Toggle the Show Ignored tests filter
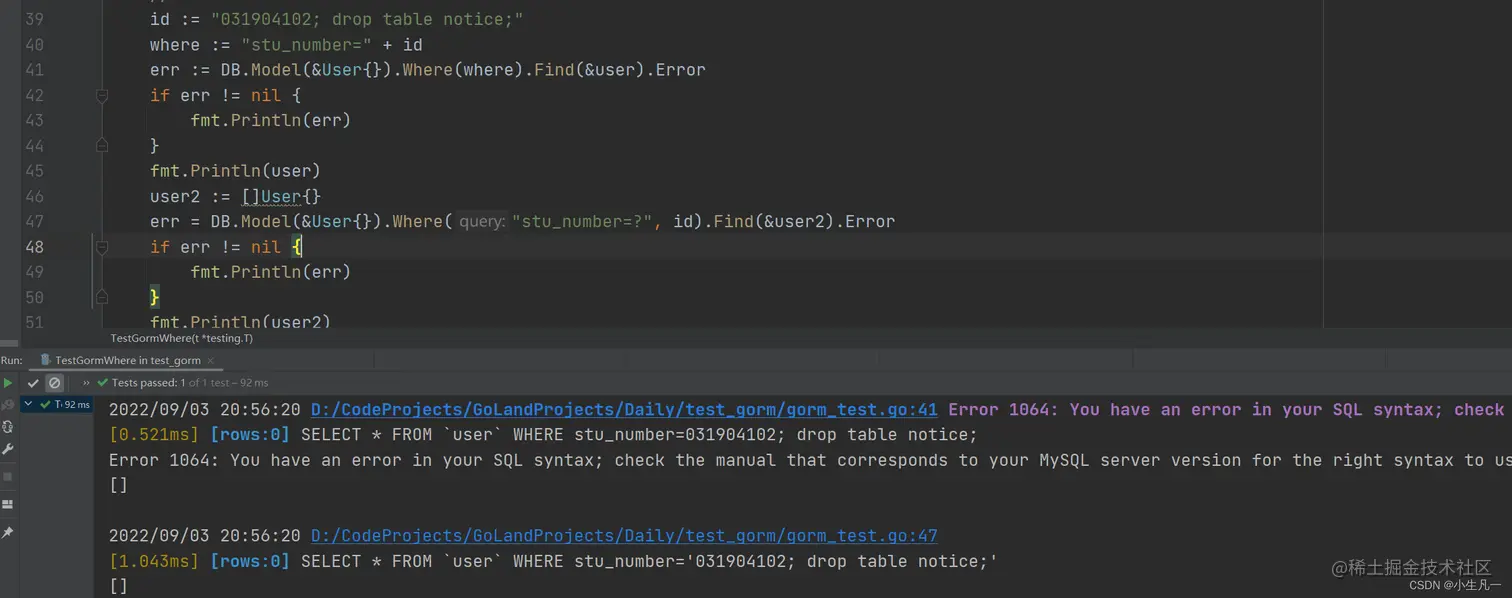 pos(54,382)
